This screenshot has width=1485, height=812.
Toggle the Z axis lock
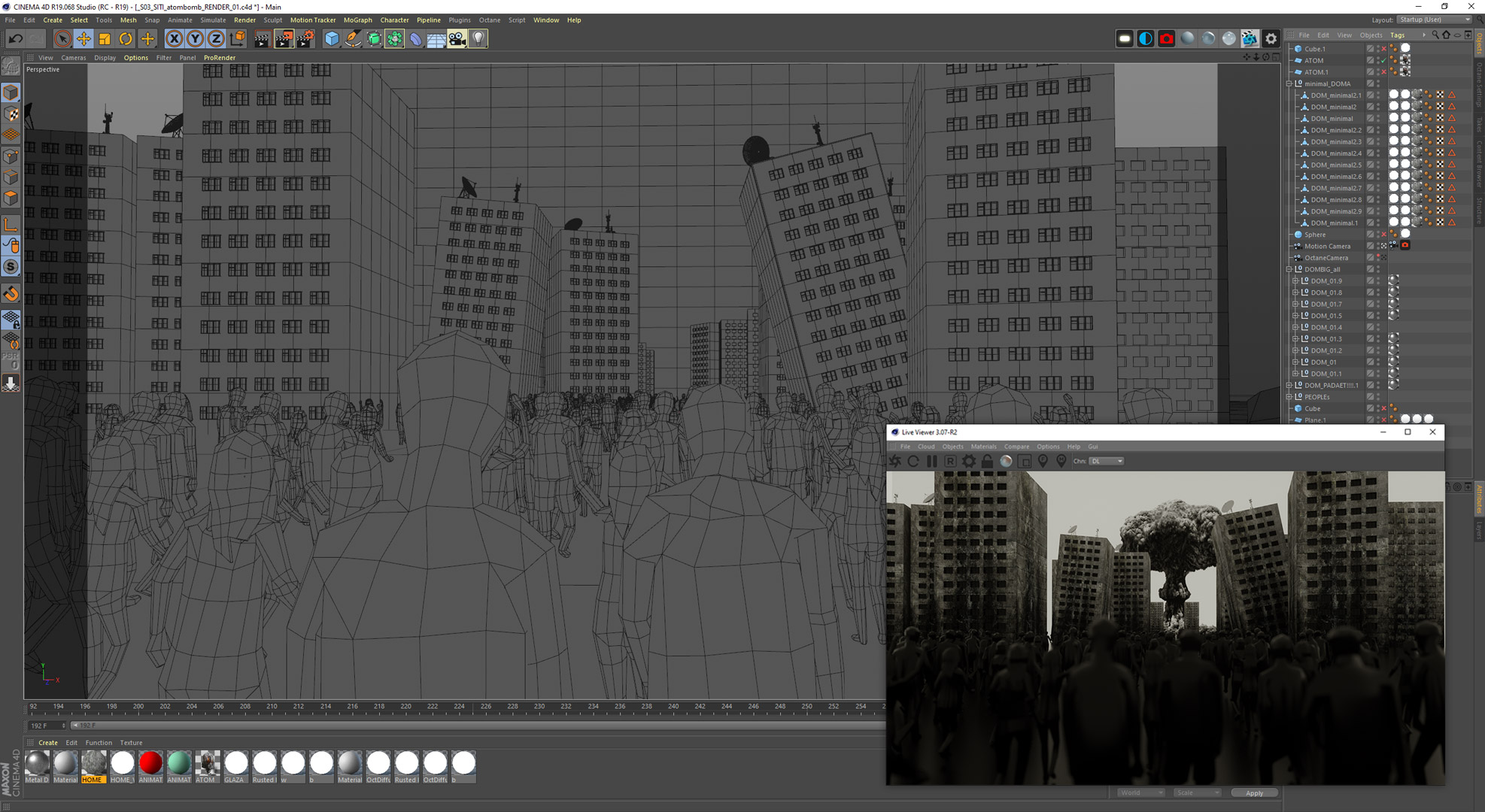click(216, 38)
